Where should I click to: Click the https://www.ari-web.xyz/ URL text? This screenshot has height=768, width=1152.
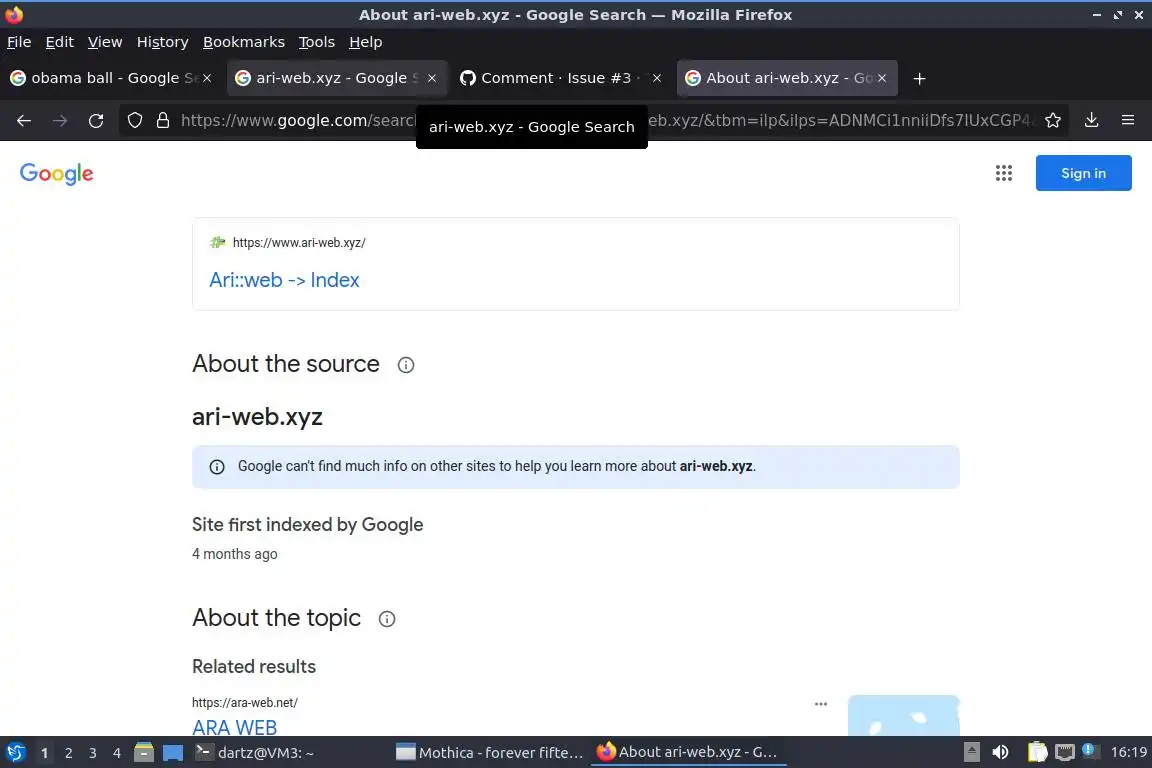coord(299,243)
